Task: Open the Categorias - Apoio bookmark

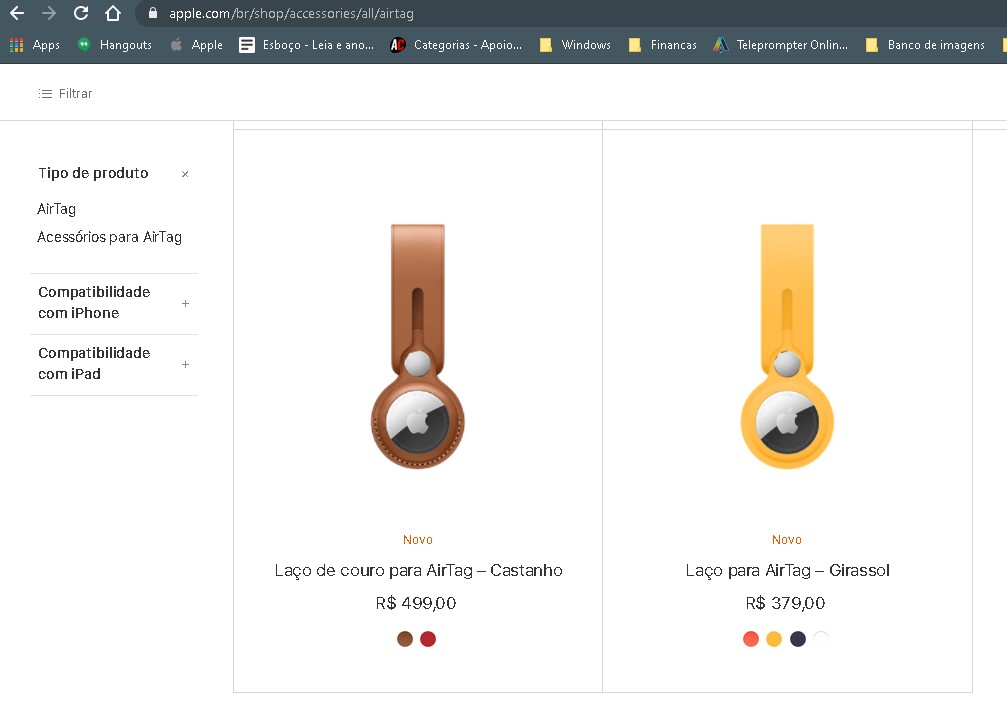Action: 456,44
